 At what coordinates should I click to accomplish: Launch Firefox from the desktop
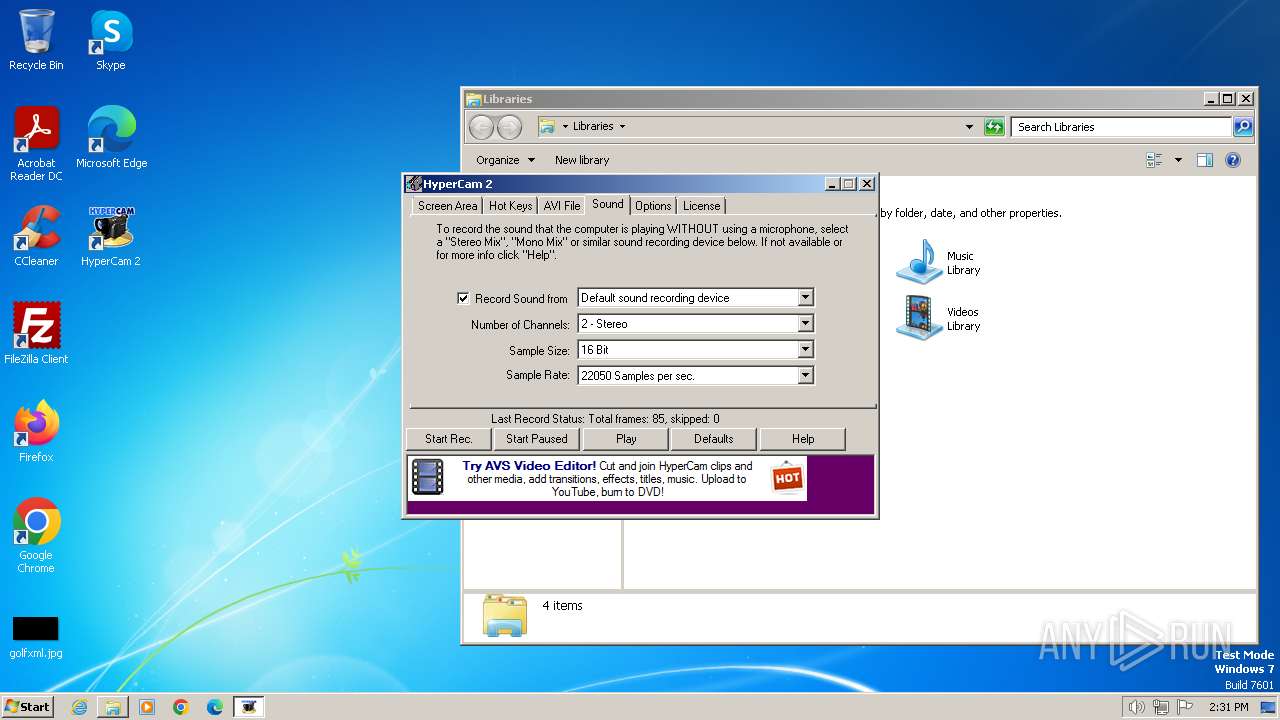coord(36,431)
